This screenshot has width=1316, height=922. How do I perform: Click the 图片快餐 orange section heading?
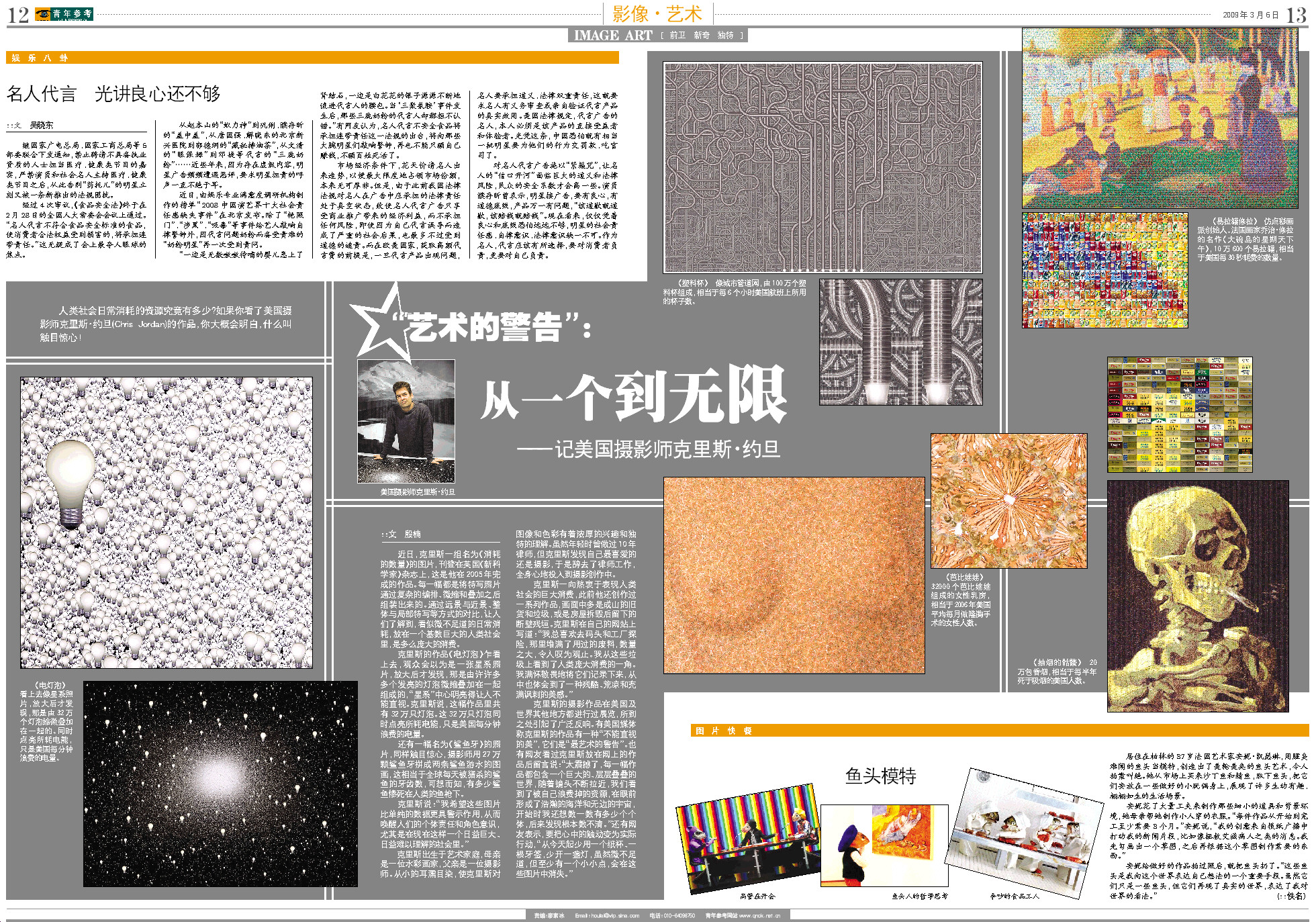click(x=723, y=731)
